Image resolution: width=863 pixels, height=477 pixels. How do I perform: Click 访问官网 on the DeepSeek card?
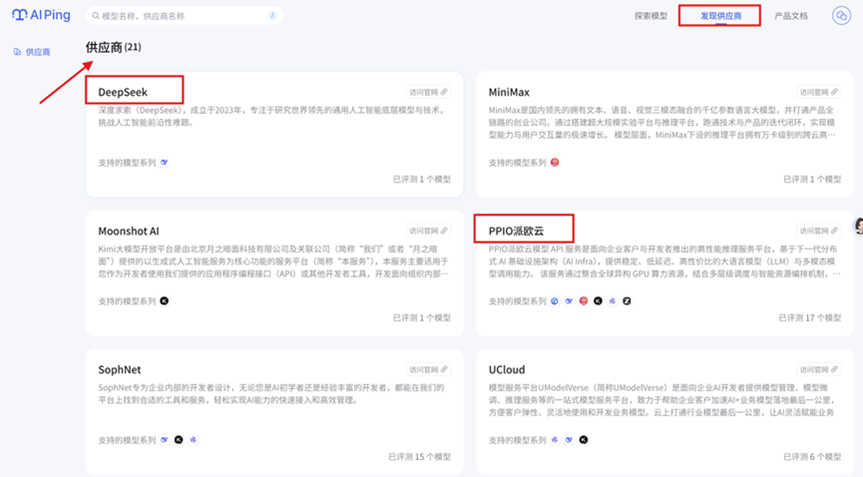tap(428, 92)
